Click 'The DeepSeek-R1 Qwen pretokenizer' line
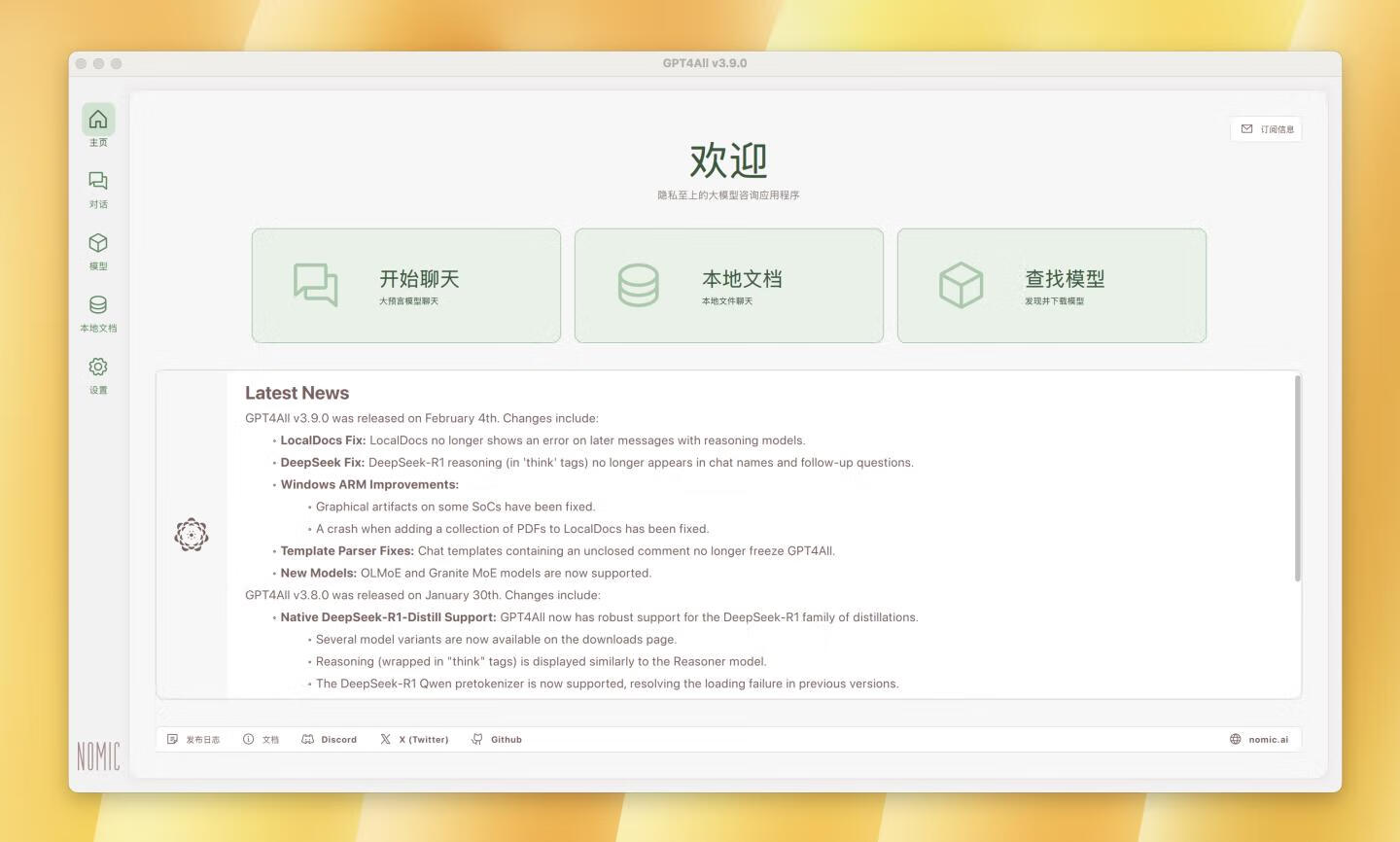The image size is (1400, 842). pyautogui.click(x=607, y=684)
